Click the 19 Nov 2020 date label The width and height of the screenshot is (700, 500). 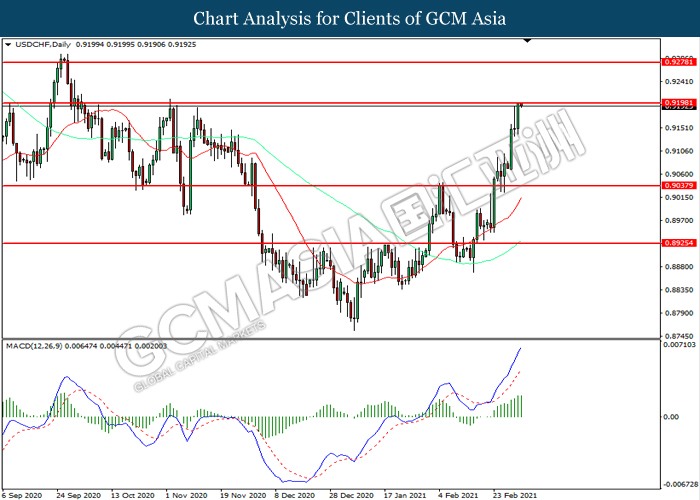(242, 495)
